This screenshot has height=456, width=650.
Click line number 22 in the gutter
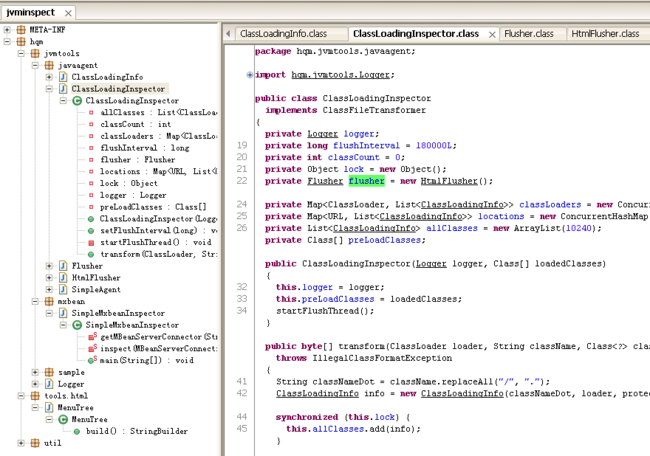[x=242, y=181]
